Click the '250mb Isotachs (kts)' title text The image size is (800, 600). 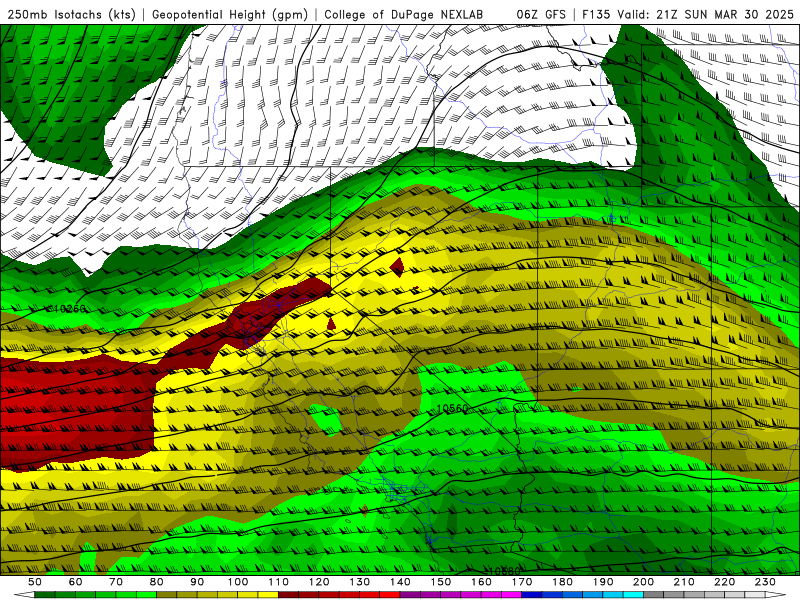click(x=71, y=14)
